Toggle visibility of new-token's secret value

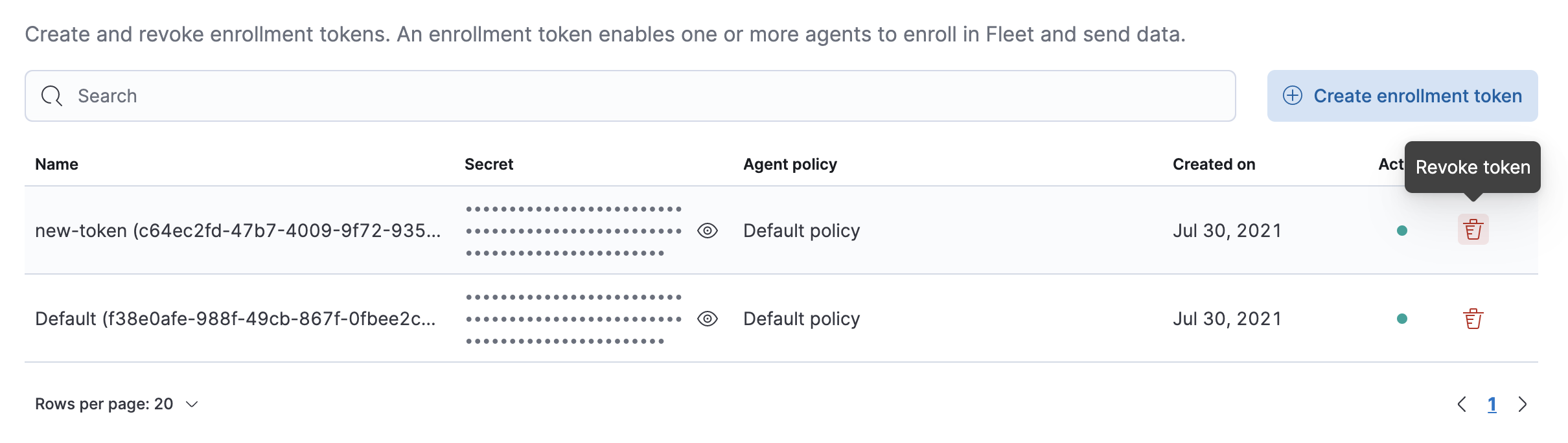point(708,230)
